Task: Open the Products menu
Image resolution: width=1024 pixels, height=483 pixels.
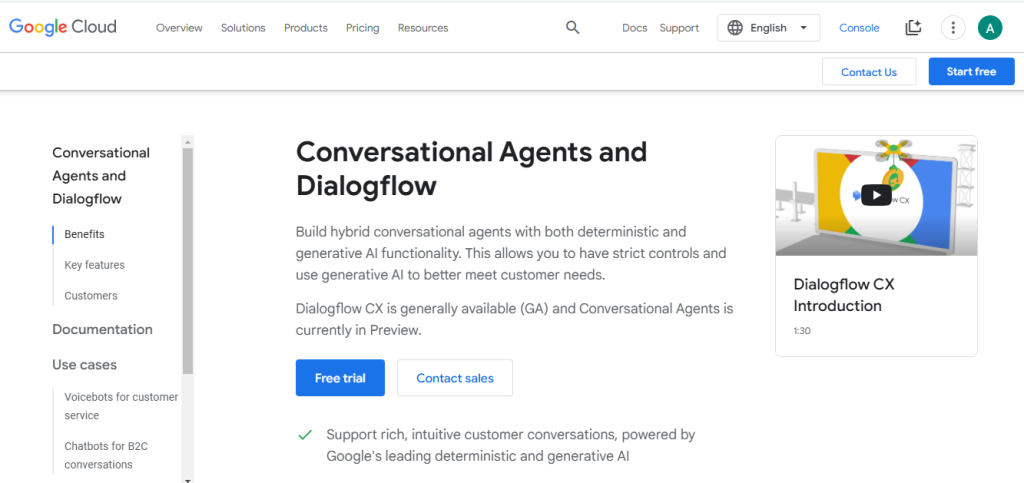Action: click(306, 28)
